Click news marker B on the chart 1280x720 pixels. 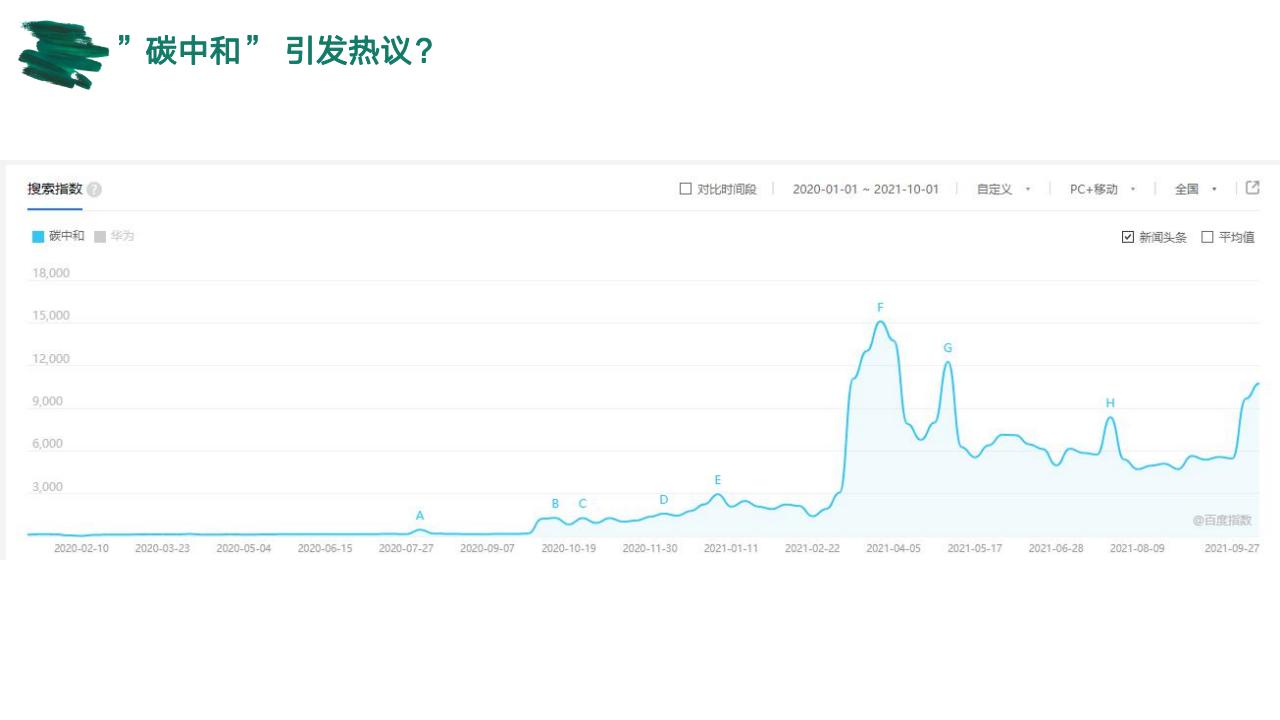click(x=555, y=504)
